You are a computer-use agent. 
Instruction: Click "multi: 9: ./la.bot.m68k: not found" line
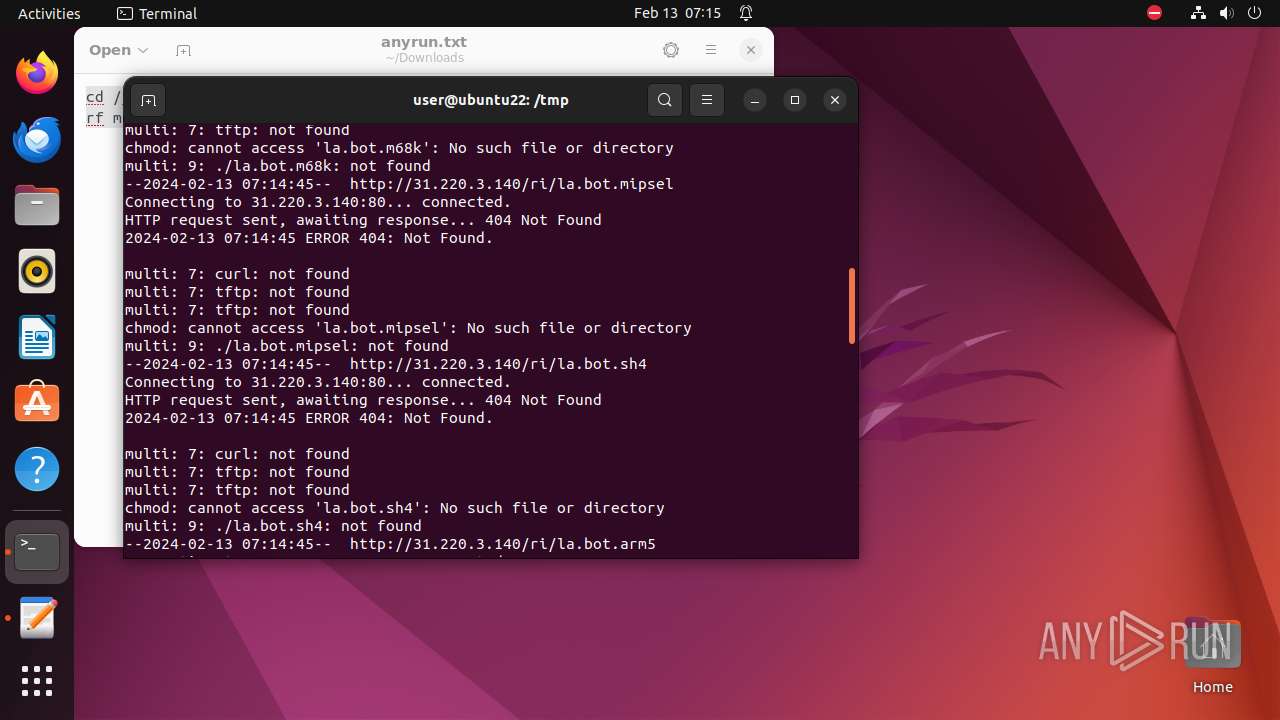click(x=277, y=166)
